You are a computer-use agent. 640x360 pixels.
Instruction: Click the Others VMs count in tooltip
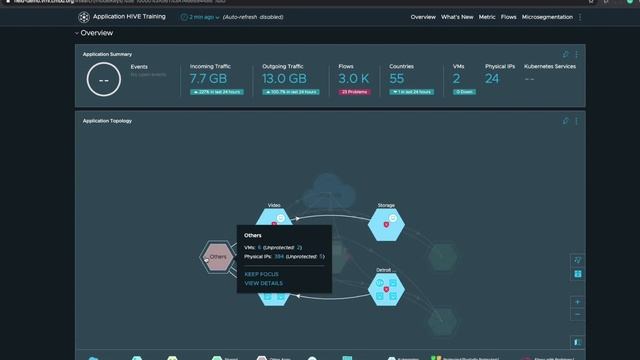click(259, 248)
